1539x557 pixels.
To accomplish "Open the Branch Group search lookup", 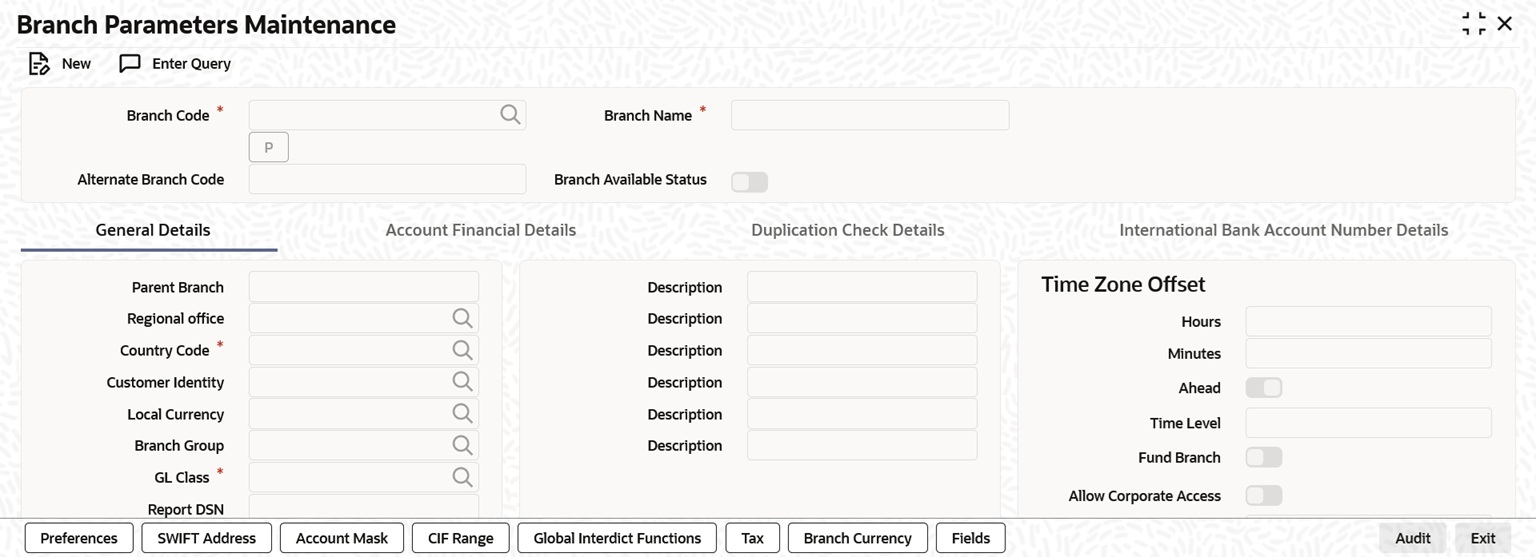I will coord(462,445).
